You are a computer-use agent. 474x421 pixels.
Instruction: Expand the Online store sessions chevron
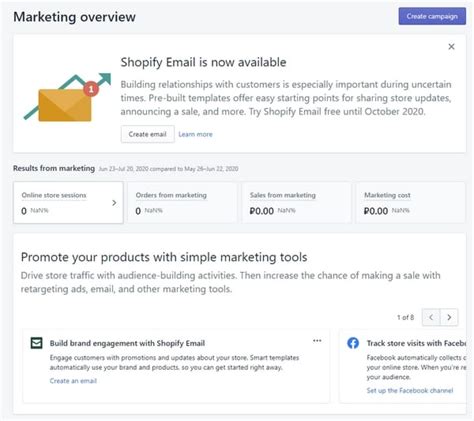pos(114,202)
